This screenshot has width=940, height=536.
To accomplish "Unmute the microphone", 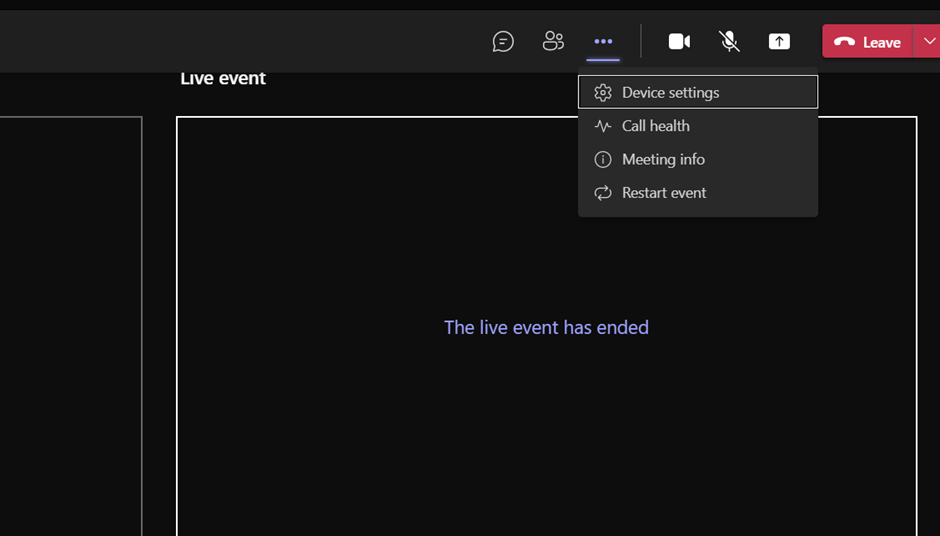I will pos(729,41).
